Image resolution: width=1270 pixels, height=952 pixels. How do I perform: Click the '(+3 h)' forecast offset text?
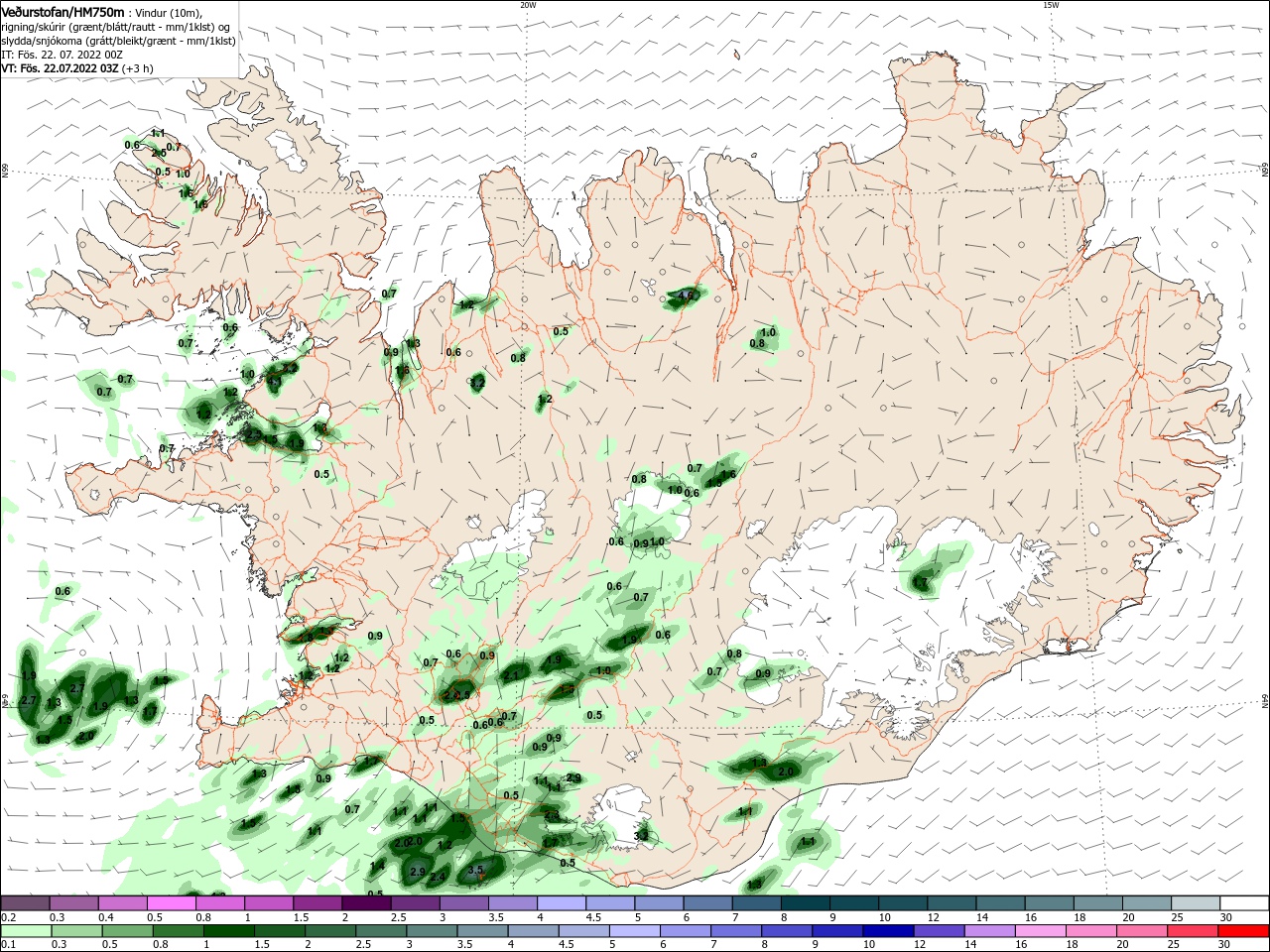point(138,68)
